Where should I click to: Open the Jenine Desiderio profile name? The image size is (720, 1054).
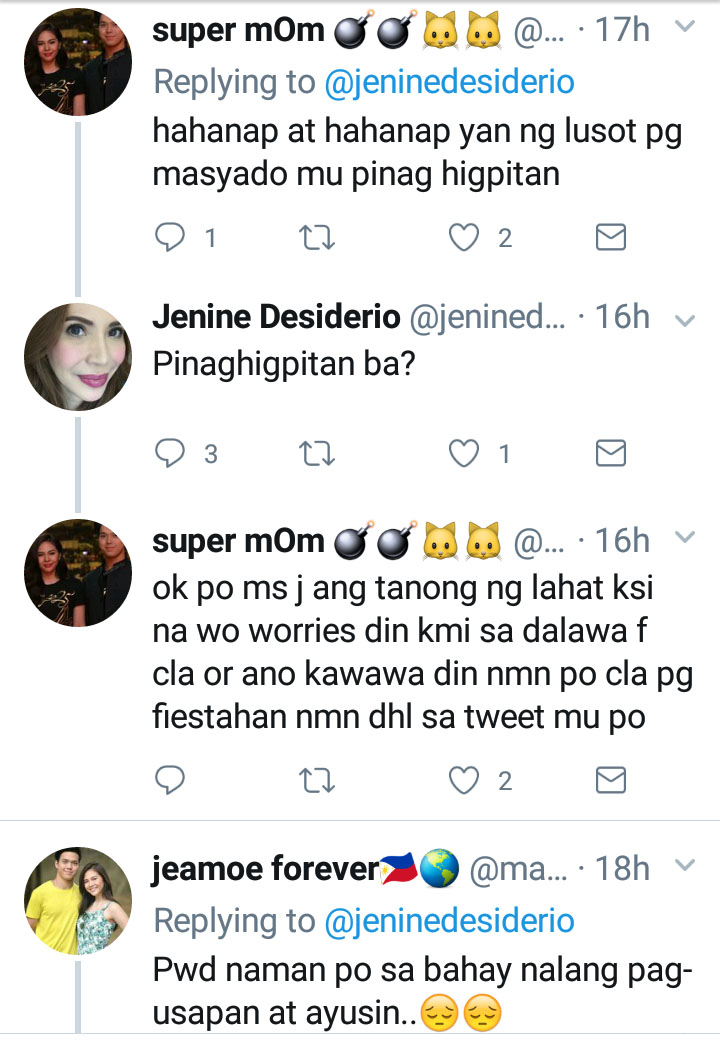273,318
